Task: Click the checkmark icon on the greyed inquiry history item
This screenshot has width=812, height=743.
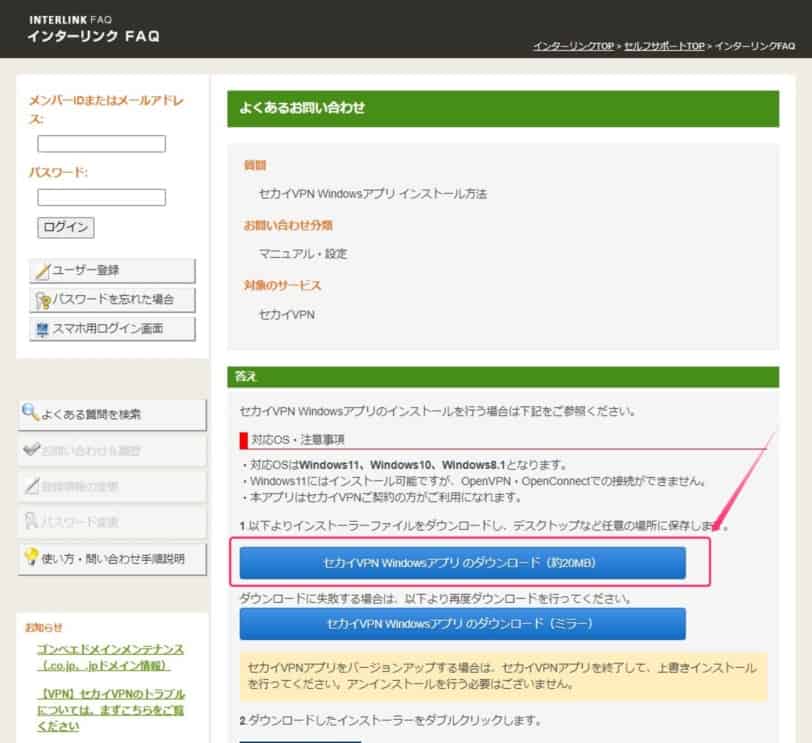Action: coord(31,449)
